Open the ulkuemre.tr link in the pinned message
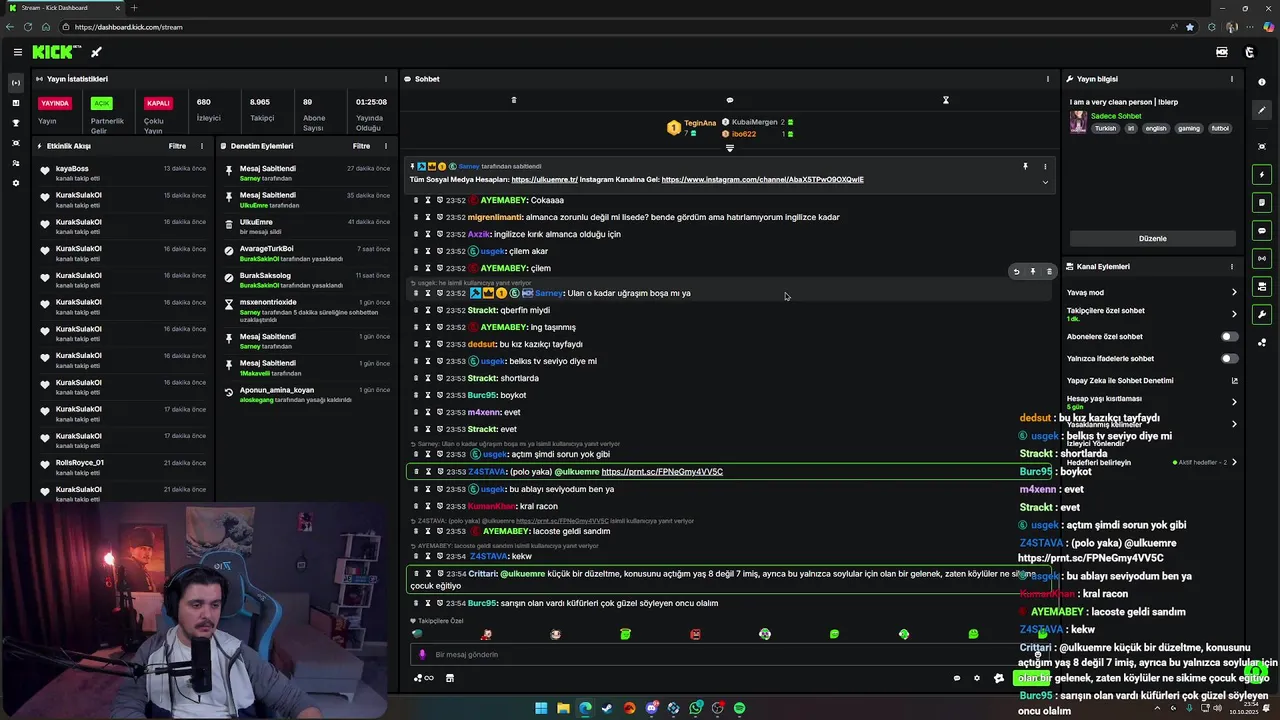Screen dimensions: 1280x720 pos(545,180)
